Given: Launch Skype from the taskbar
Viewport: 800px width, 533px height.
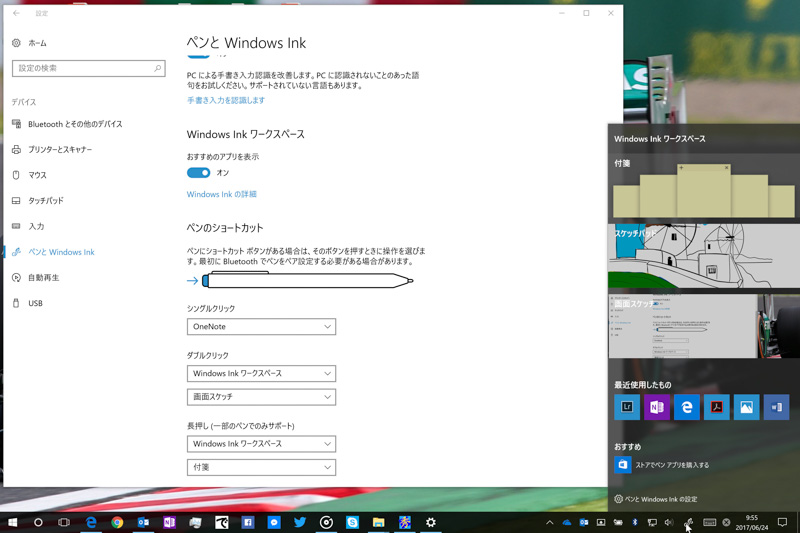Looking at the screenshot, I should (352, 522).
